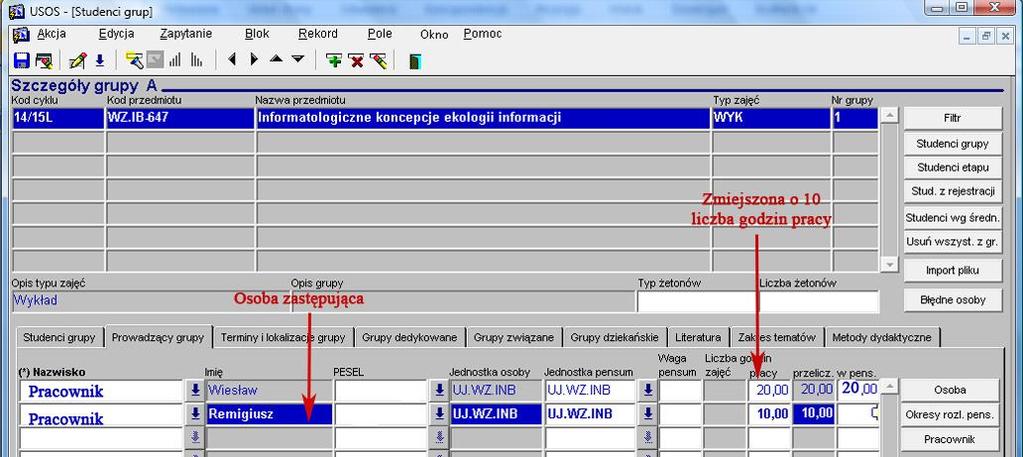Click the next record down arrow
The image size is (1023, 457).
[298, 59]
